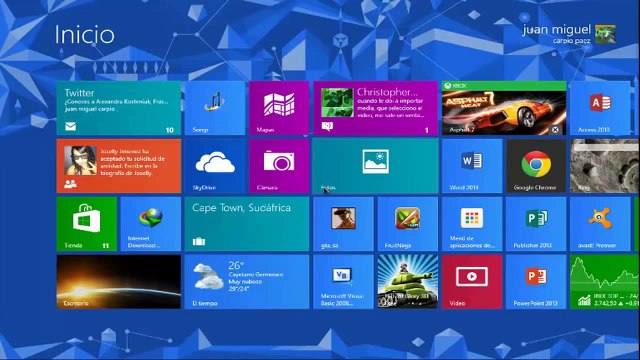Image resolution: width=640 pixels, height=360 pixels.
Task: Open the Songr app tile
Action: tap(215, 108)
